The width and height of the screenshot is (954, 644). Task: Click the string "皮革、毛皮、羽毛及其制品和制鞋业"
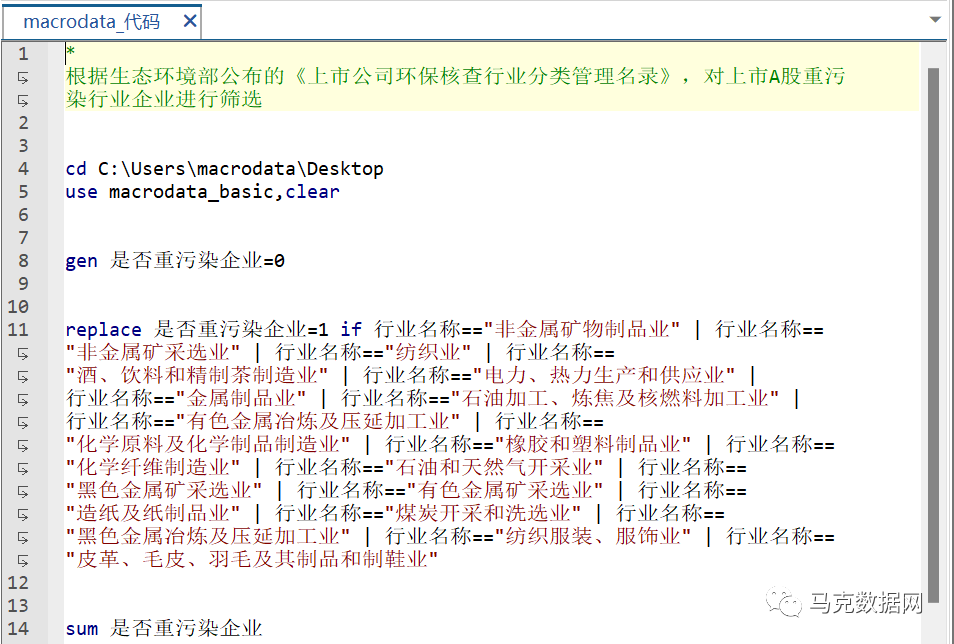point(252,559)
